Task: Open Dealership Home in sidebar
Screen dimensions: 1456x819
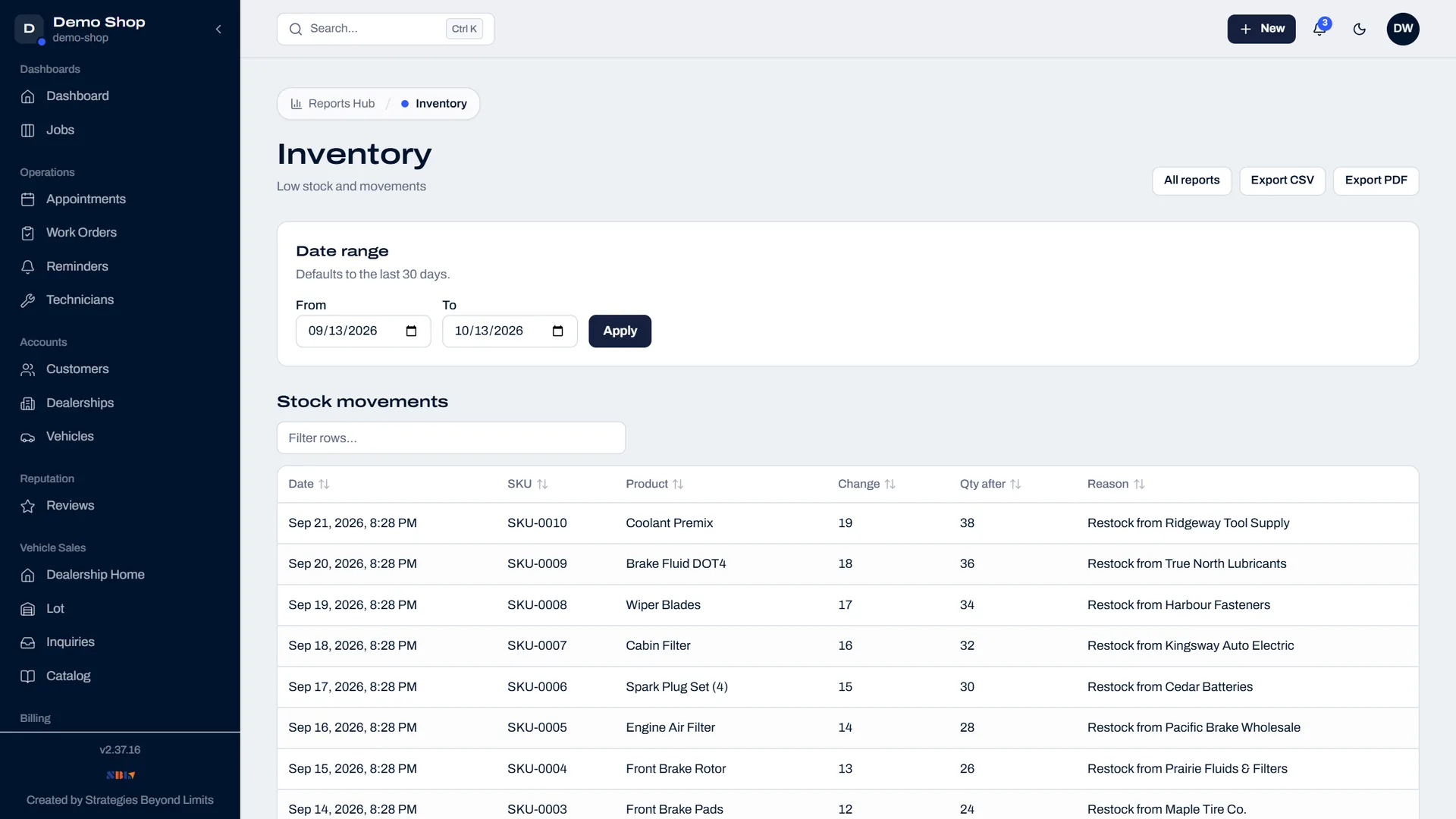Action: [95, 575]
